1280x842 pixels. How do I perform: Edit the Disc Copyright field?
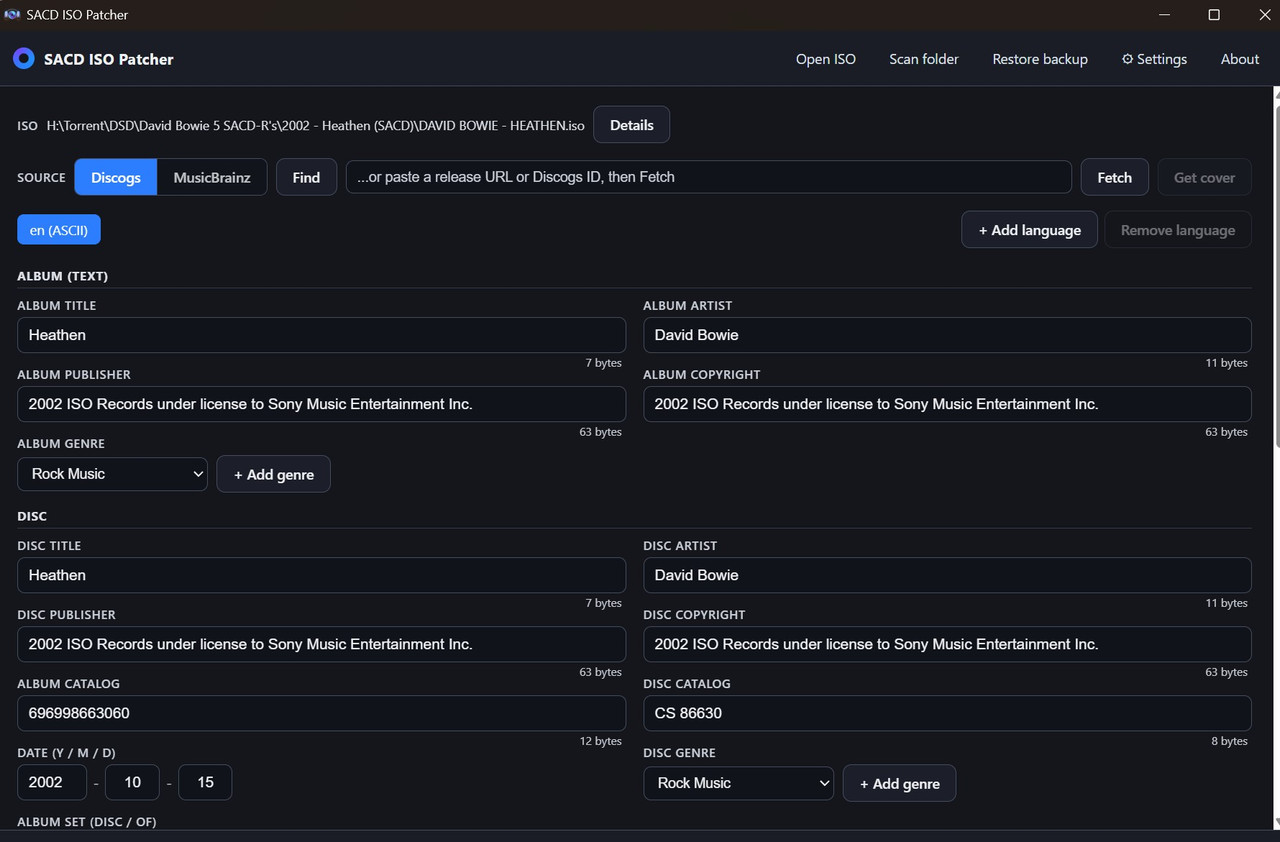coord(947,644)
